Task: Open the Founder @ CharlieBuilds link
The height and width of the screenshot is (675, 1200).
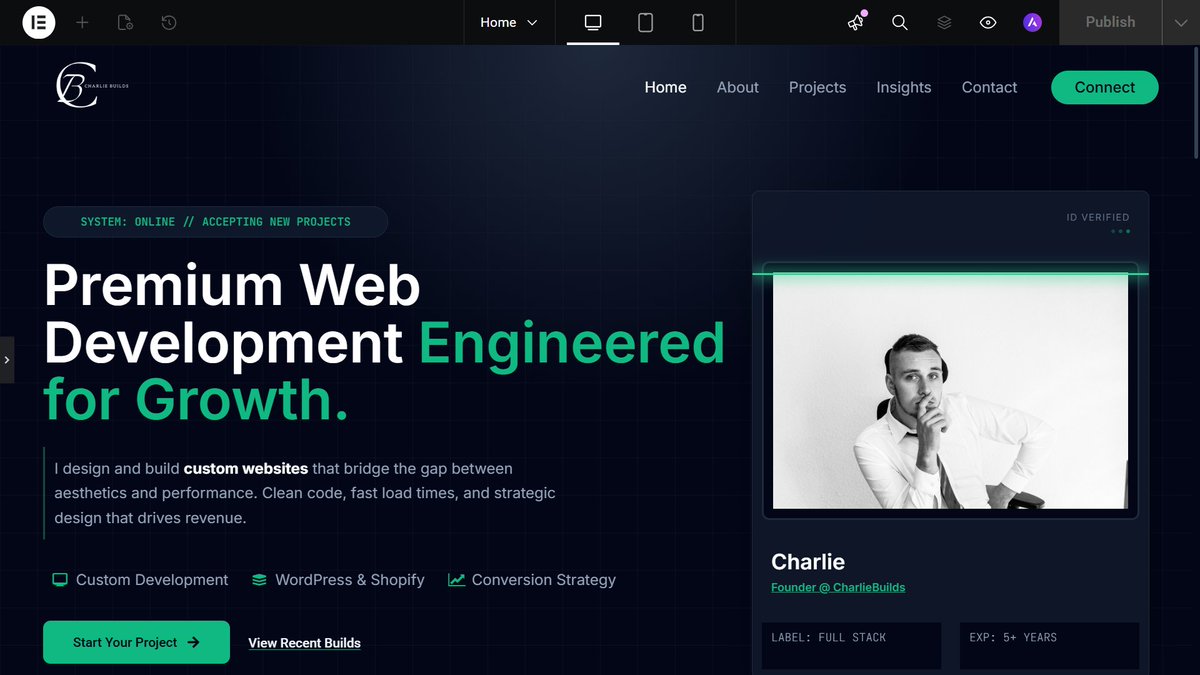Action: pyautogui.click(x=838, y=587)
